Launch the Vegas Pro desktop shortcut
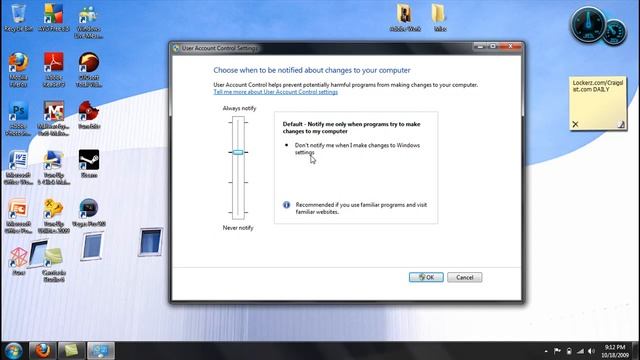 (89, 213)
